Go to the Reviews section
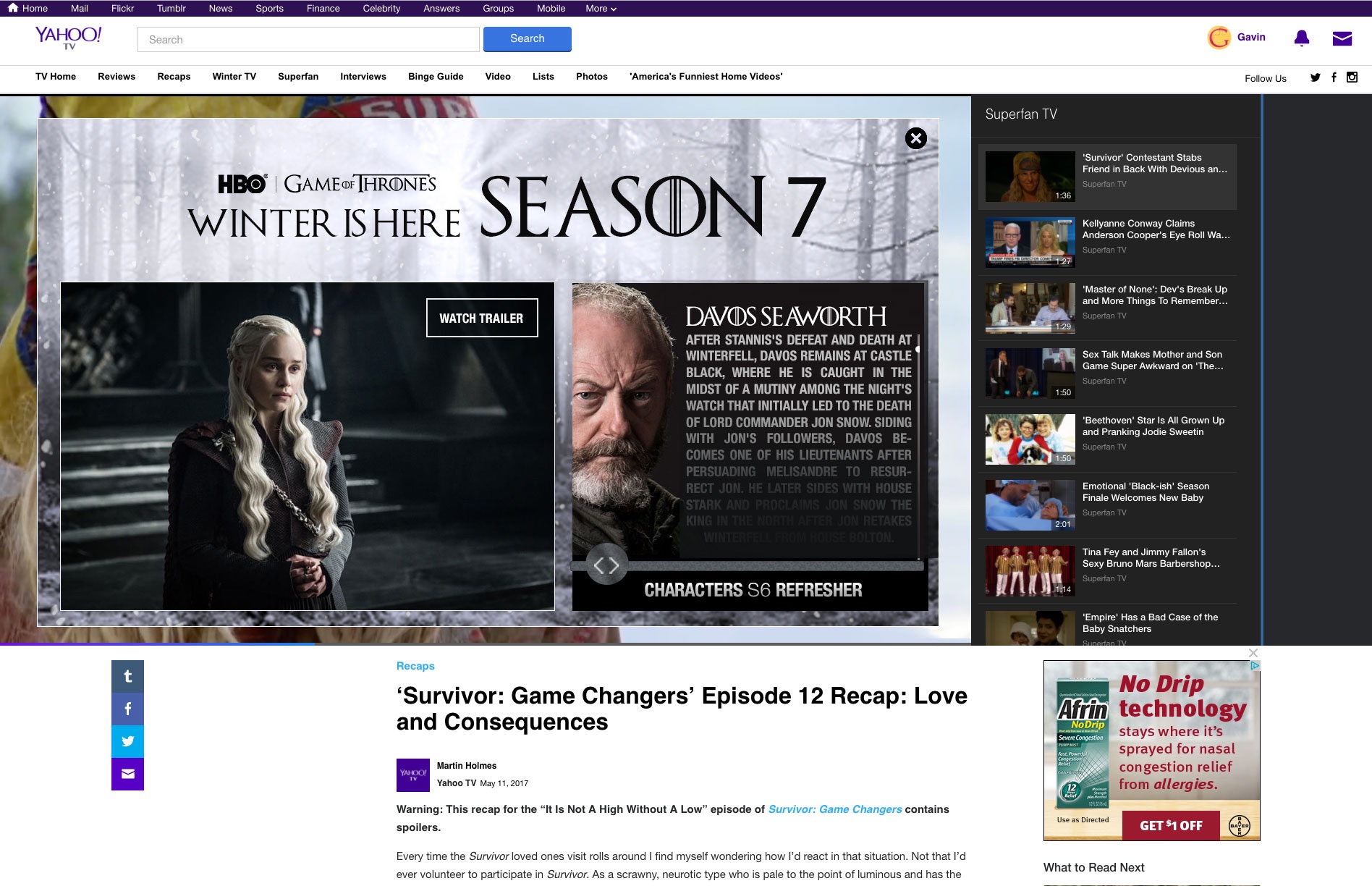The image size is (1372, 886). pos(117,77)
